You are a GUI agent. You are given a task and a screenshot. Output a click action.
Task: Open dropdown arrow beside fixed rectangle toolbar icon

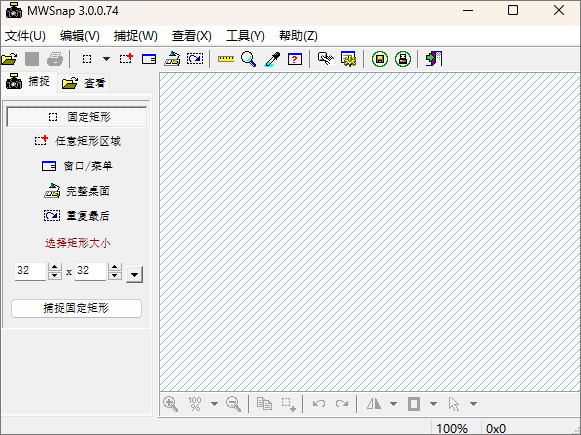click(106, 59)
